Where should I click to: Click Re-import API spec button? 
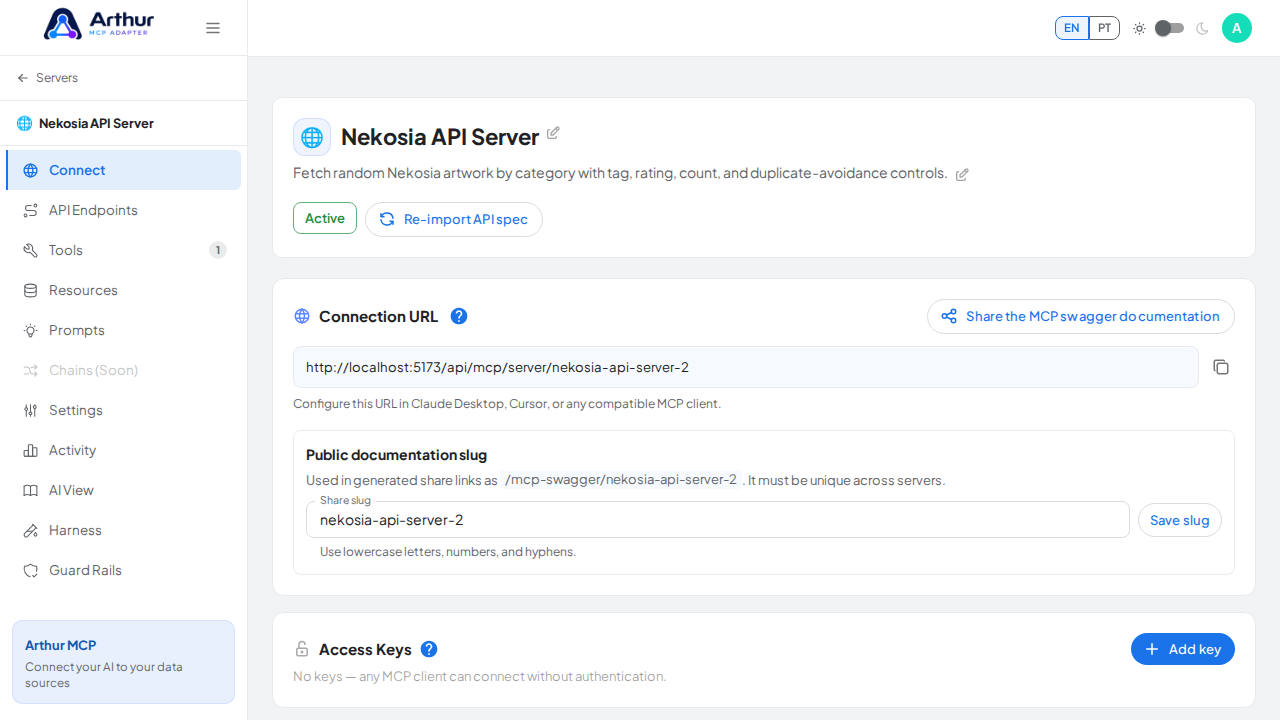(x=454, y=219)
